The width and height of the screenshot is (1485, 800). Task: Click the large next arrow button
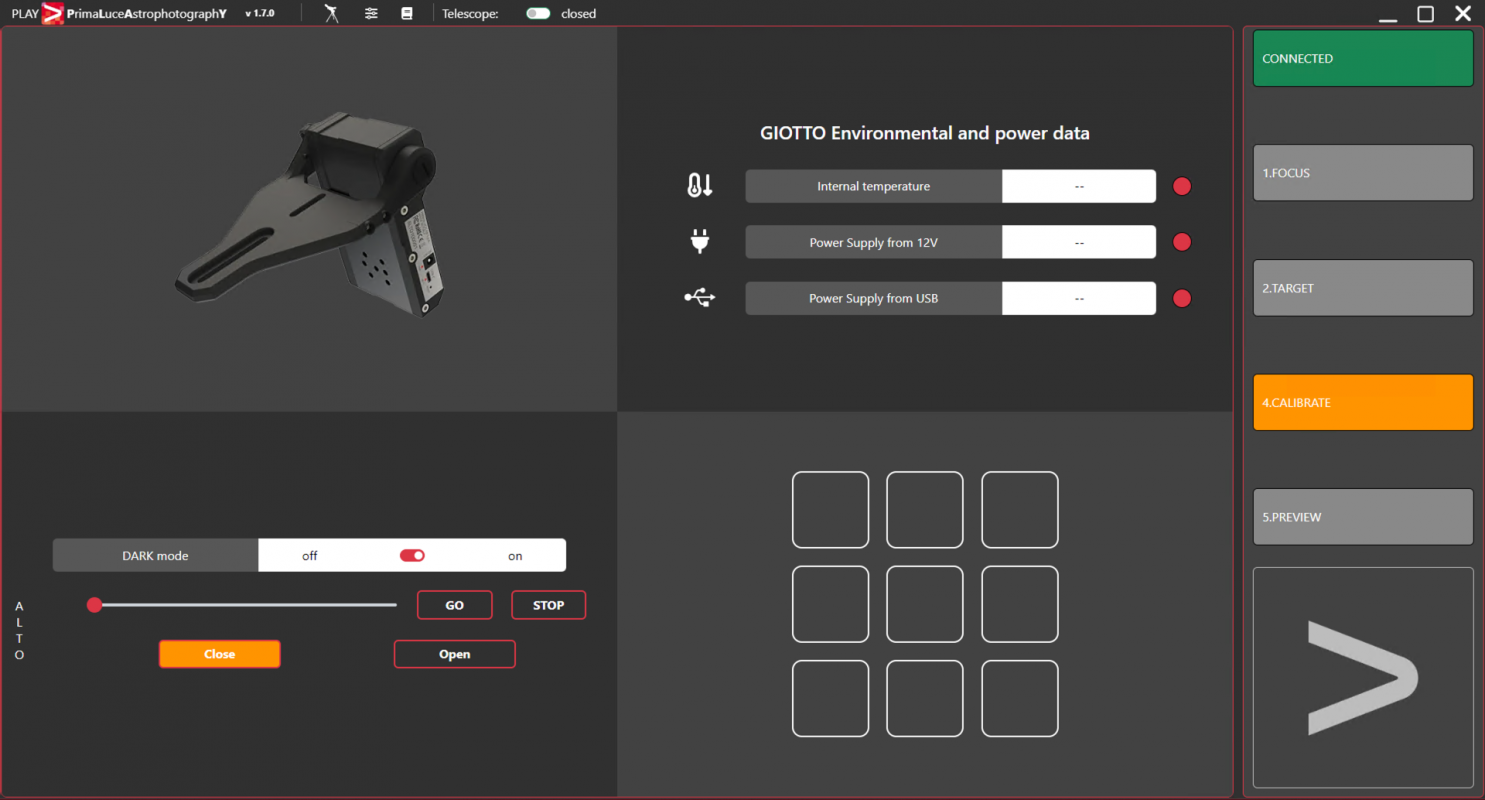[x=1363, y=678]
